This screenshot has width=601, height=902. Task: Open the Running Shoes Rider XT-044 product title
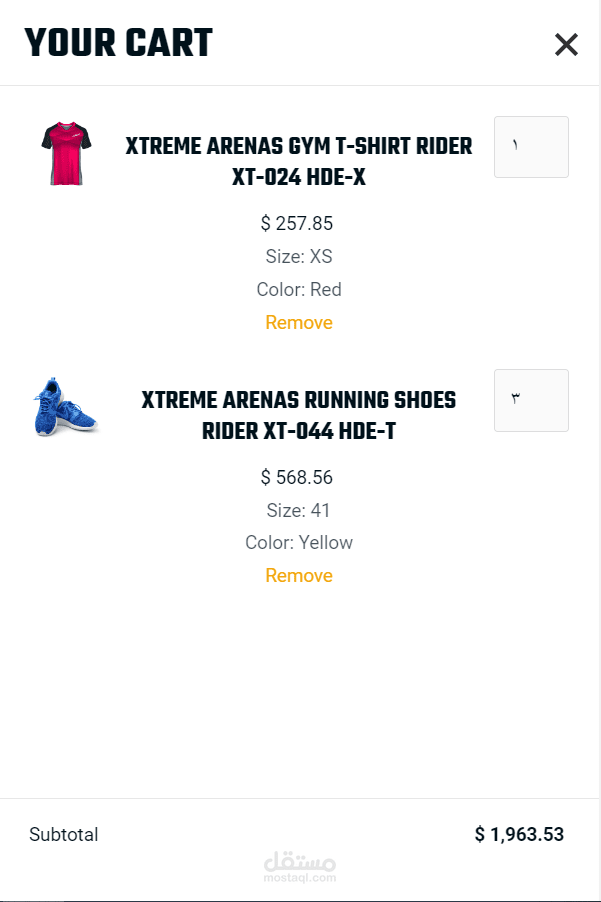tap(298, 415)
